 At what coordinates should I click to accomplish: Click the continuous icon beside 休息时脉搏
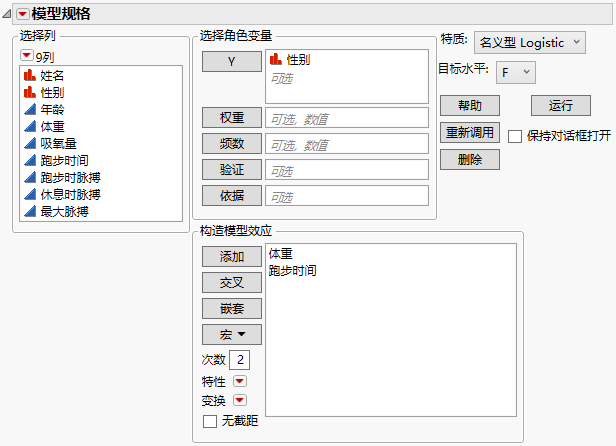pyautogui.click(x=30, y=194)
